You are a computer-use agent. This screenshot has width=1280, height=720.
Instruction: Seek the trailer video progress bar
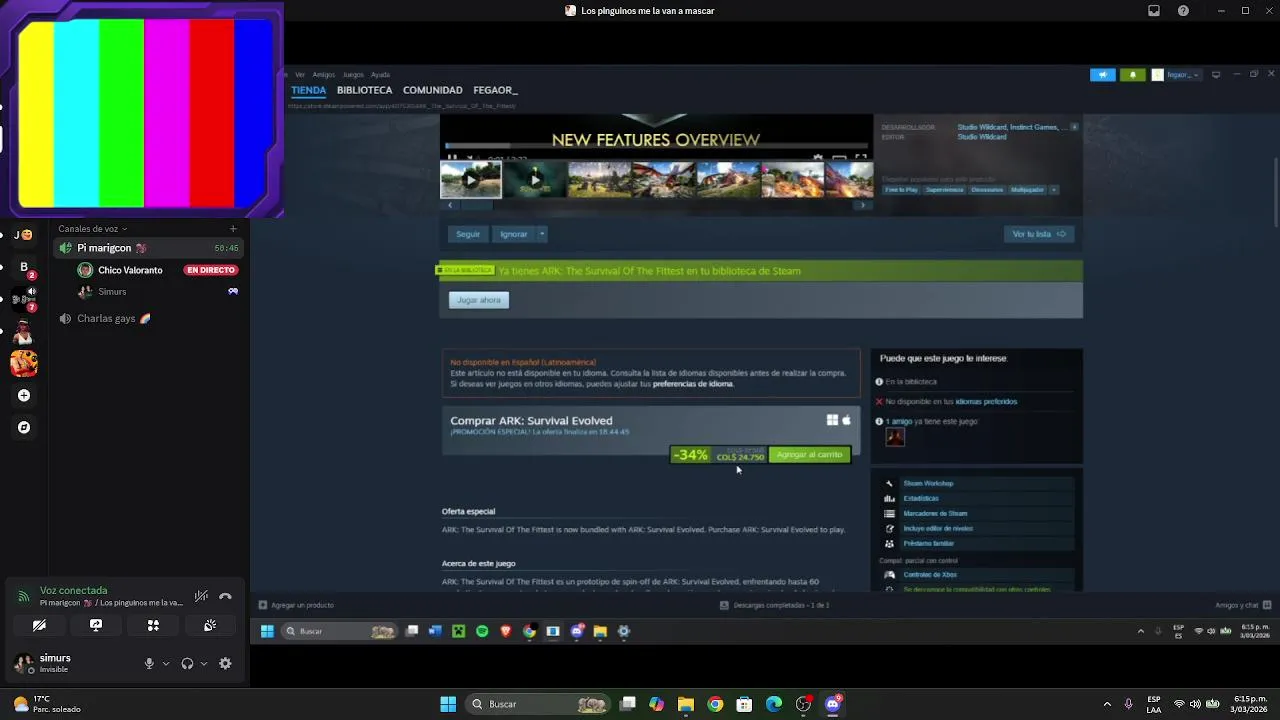click(x=656, y=146)
